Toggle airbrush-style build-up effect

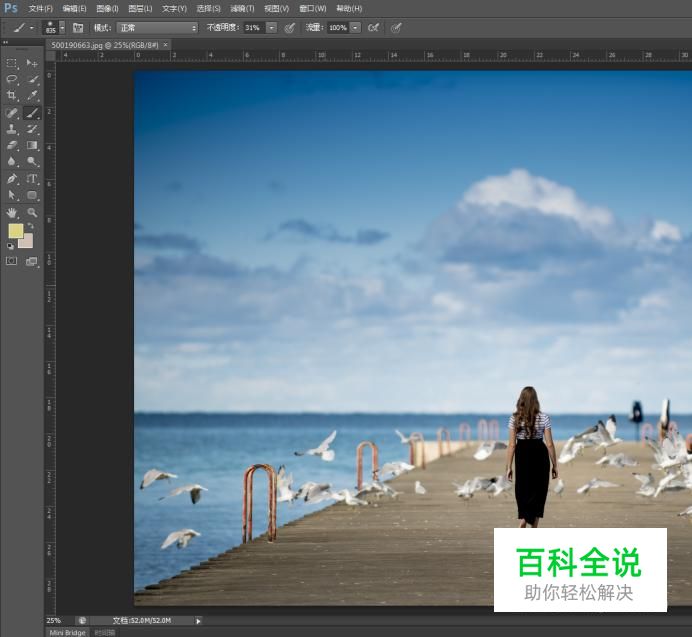point(373,28)
